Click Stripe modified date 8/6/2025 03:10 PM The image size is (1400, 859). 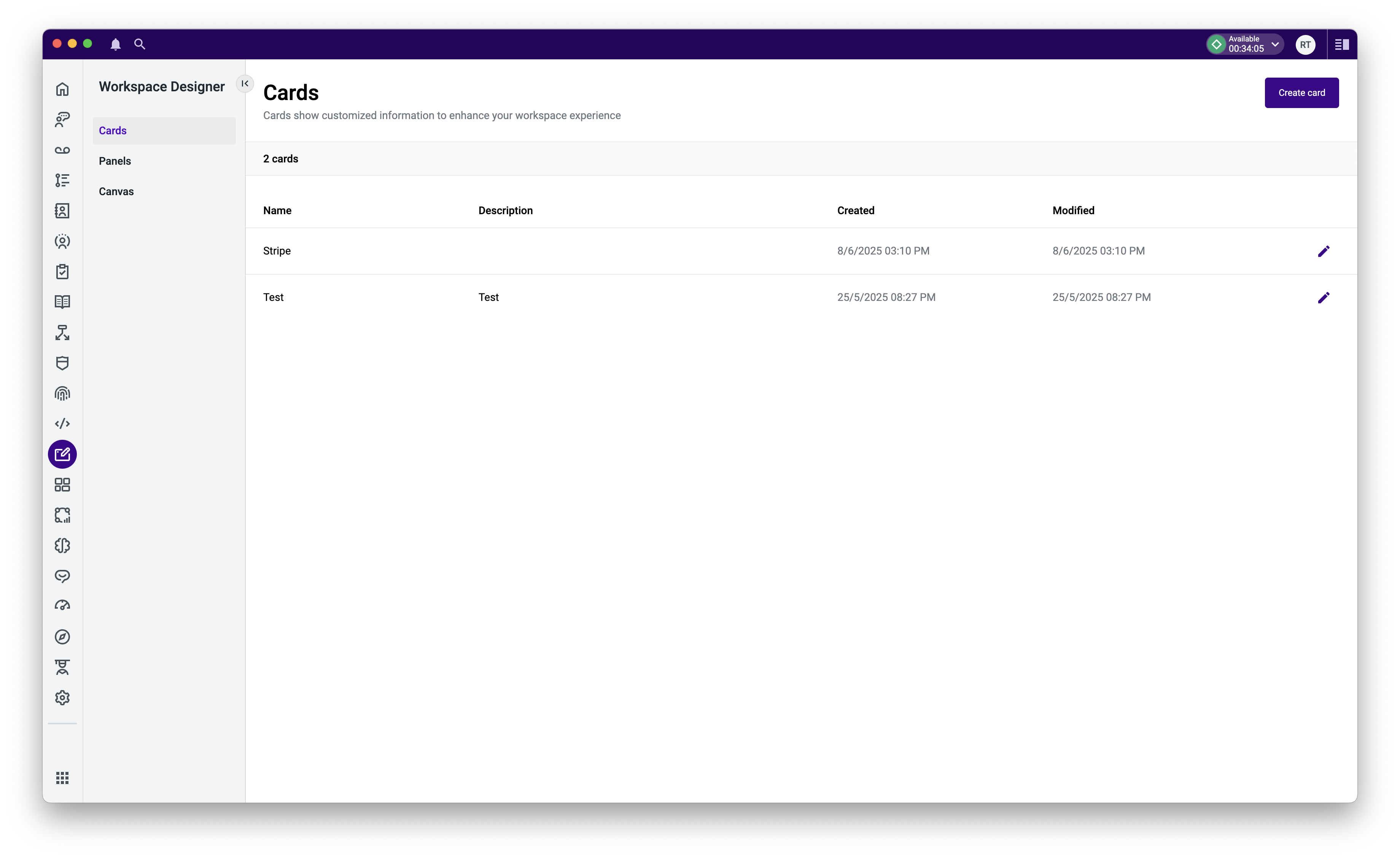click(1099, 251)
